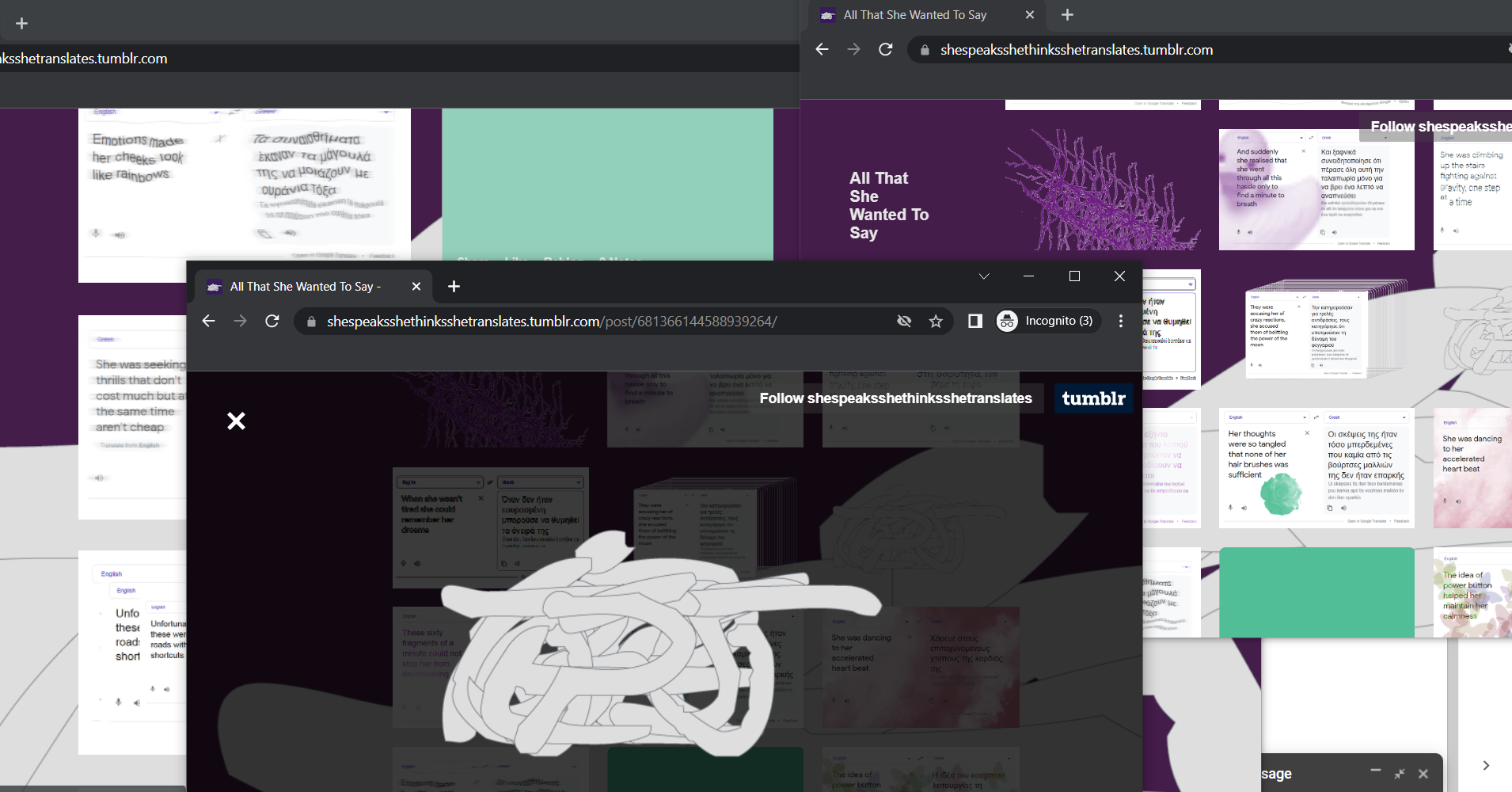
Task: Reload the page in the top-right browser window
Action: point(886,50)
